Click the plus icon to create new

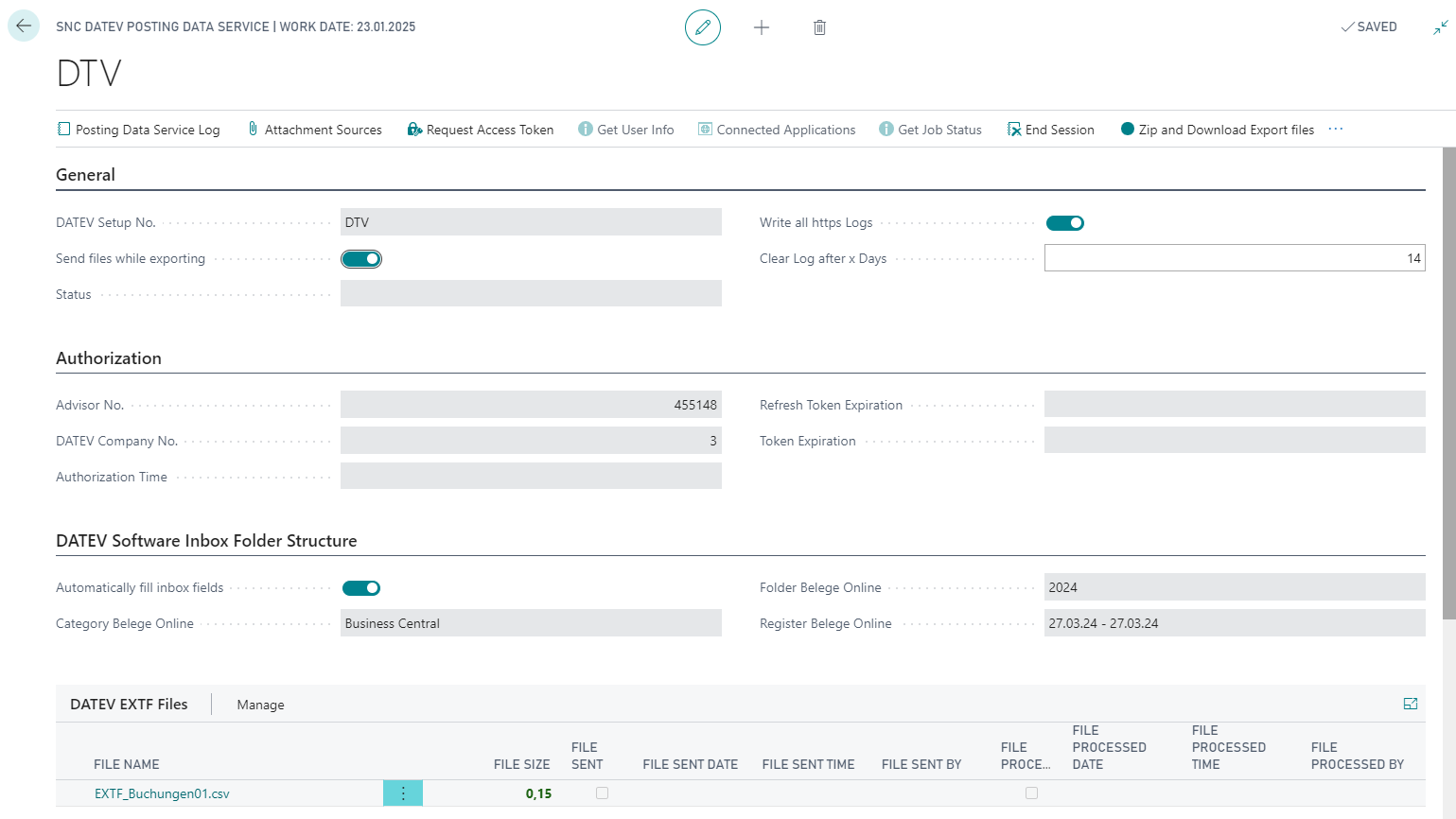tap(761, 27)
